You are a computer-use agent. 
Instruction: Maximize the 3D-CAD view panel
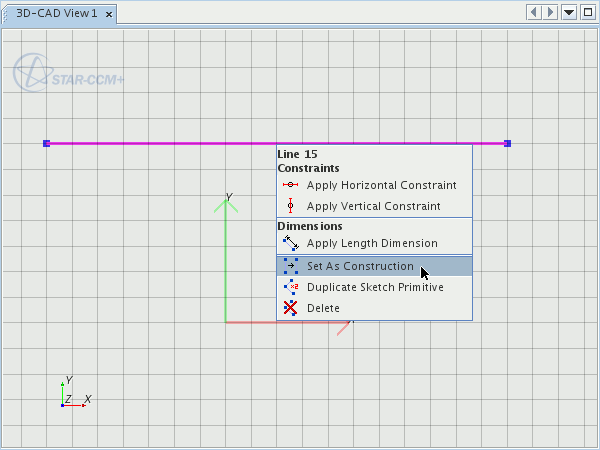click(587, 12)
